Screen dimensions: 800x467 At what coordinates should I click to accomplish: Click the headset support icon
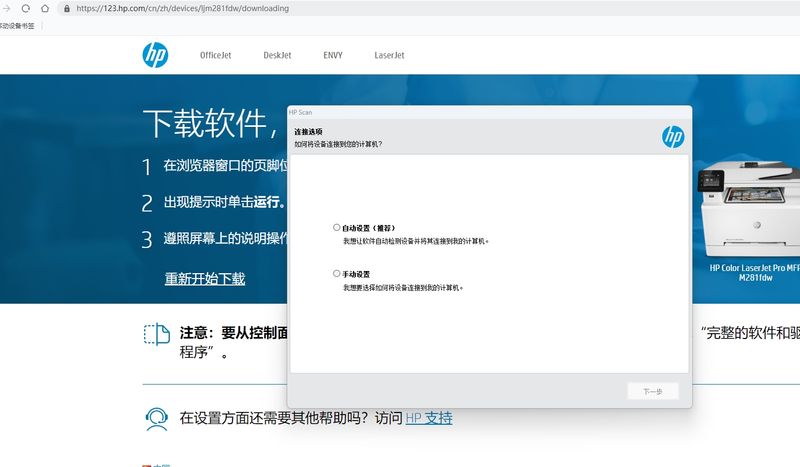[156, 418]
